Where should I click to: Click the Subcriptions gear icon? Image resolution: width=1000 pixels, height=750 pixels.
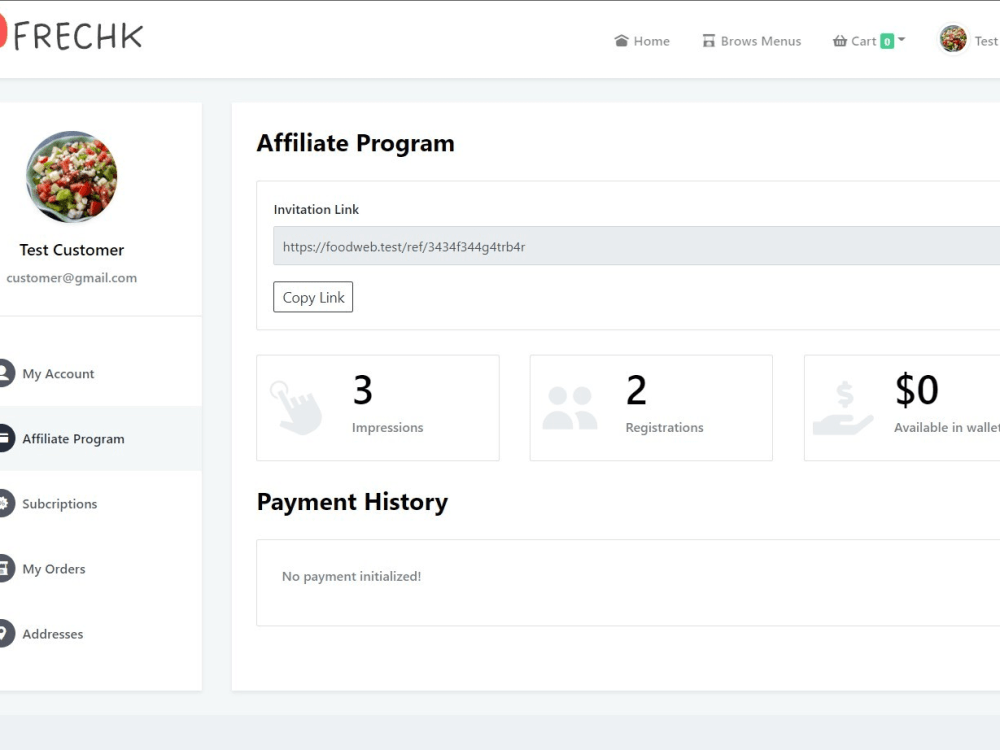click(x=4, y=503)
